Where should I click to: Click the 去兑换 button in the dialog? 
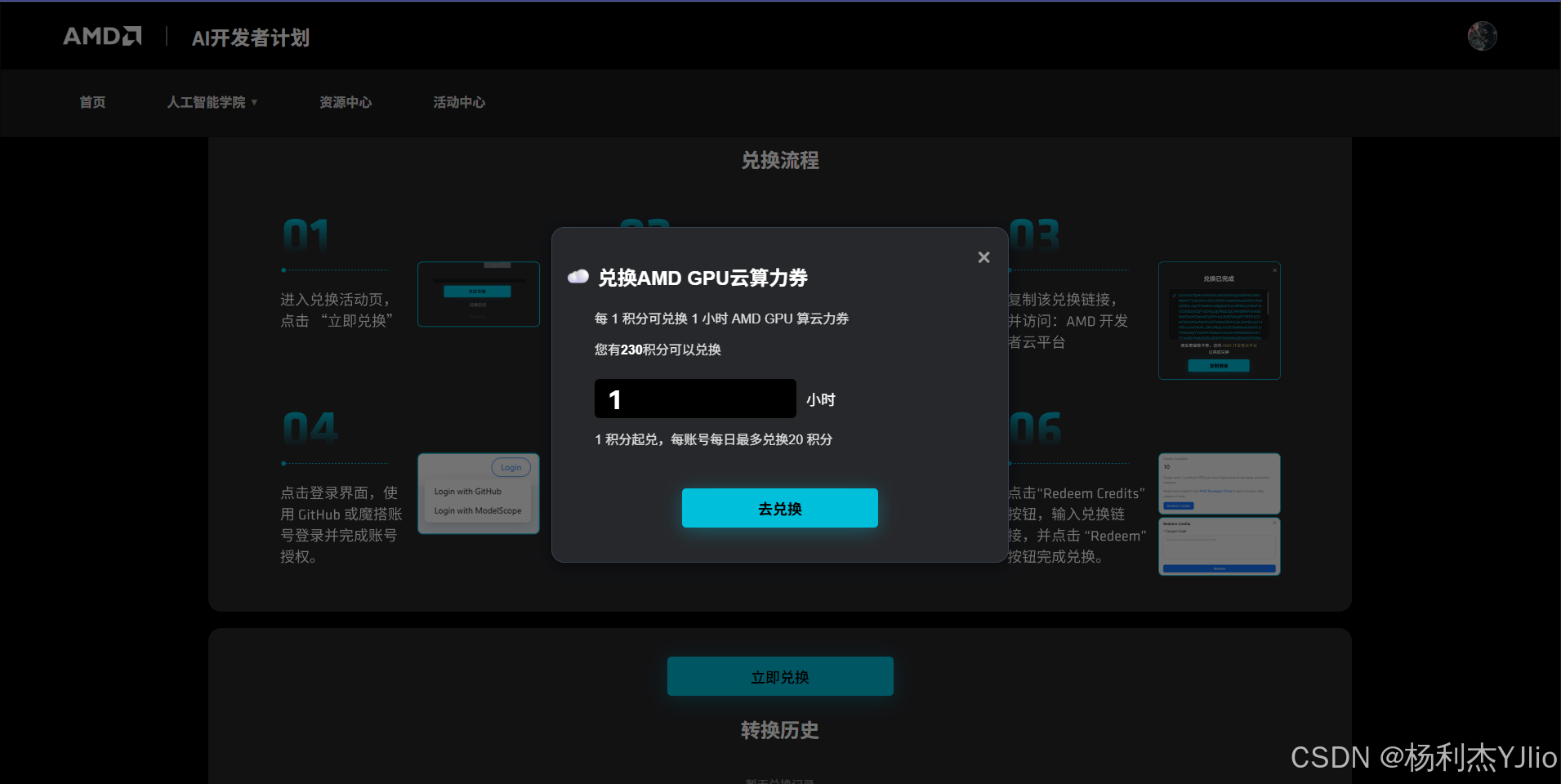(x=780, y=508)
